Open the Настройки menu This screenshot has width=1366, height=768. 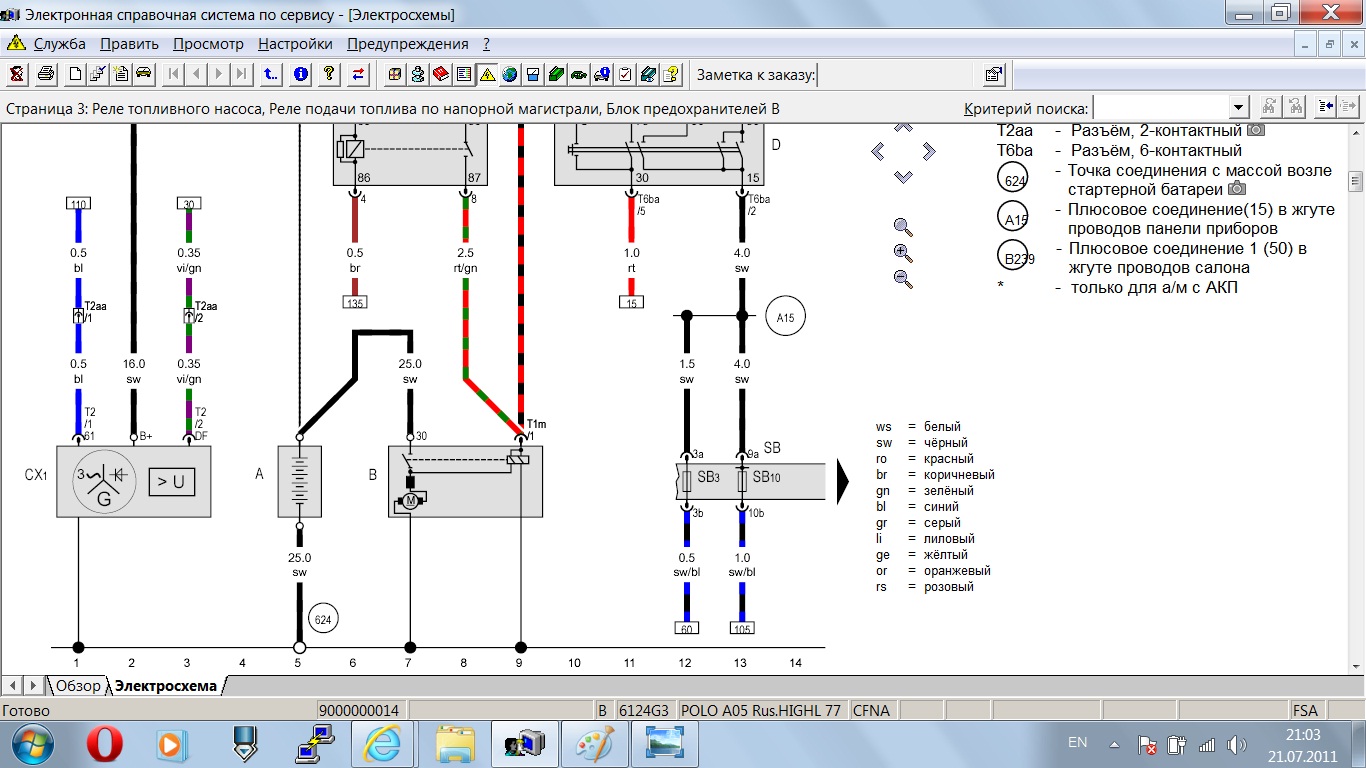click(295, 44)
